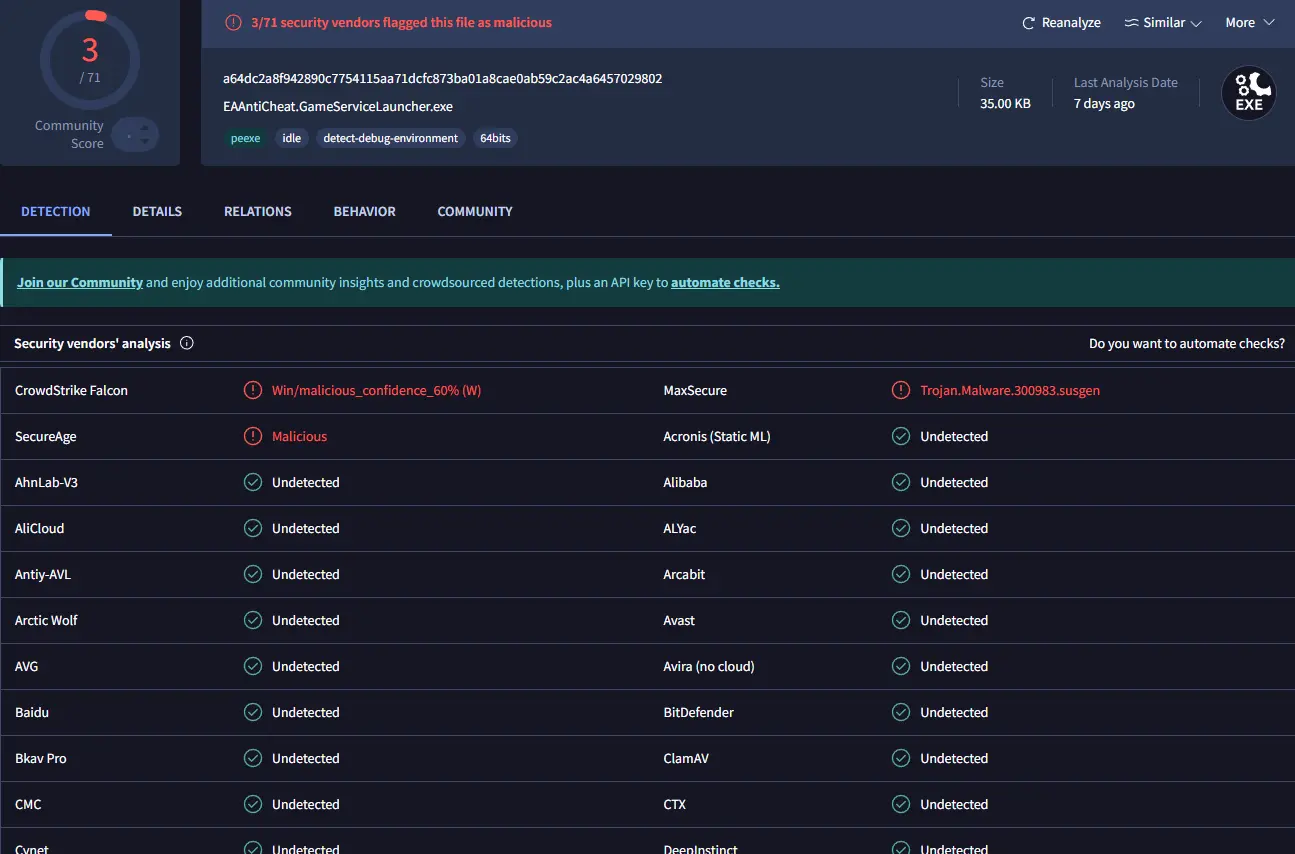Image resolution: width=1295 pixels, height=854 pixels.
Task: Click the Alibaba undetected check icon
Action: pos(901,482)
